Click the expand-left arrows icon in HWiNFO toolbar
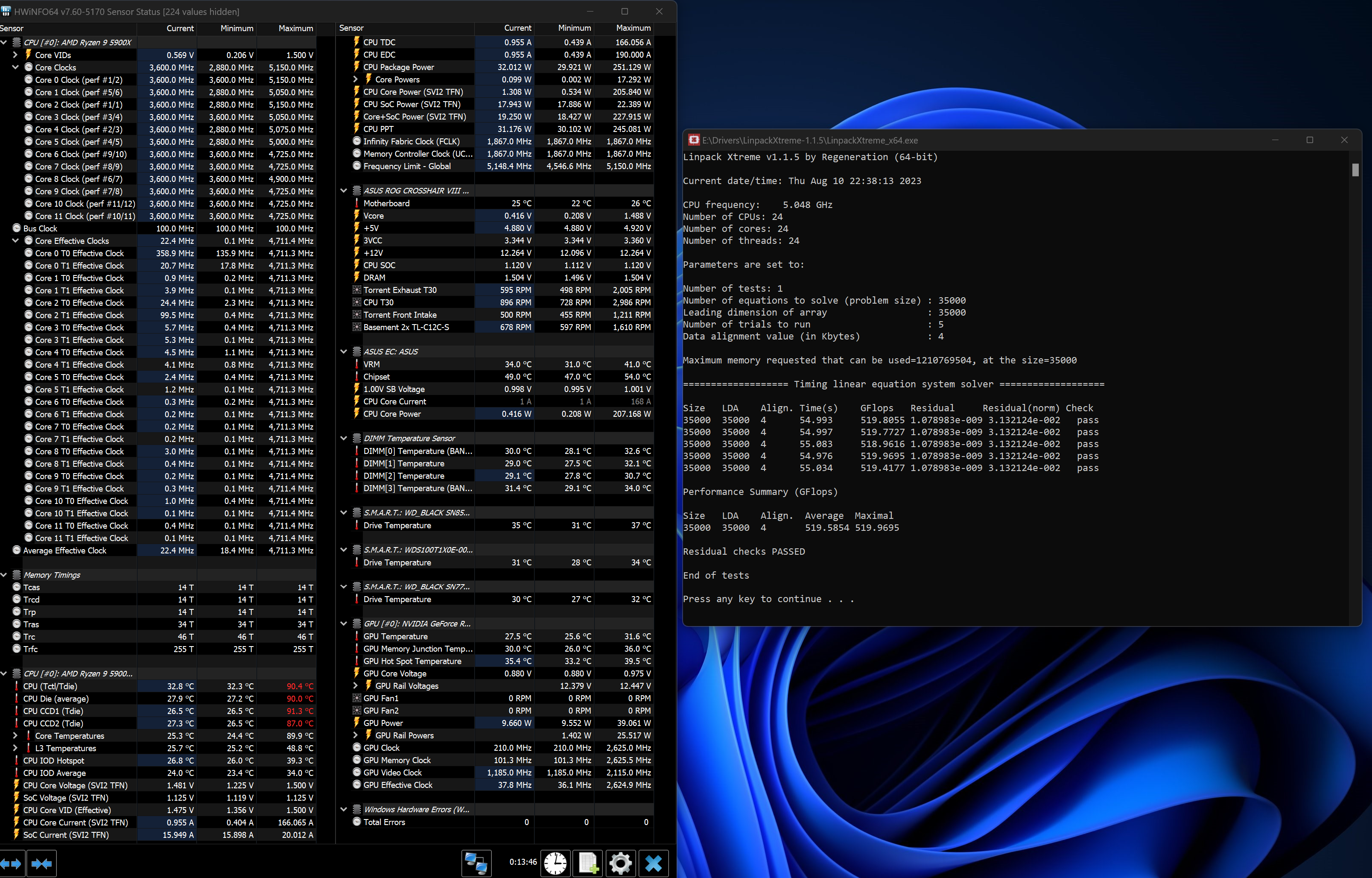 (11, 863)
